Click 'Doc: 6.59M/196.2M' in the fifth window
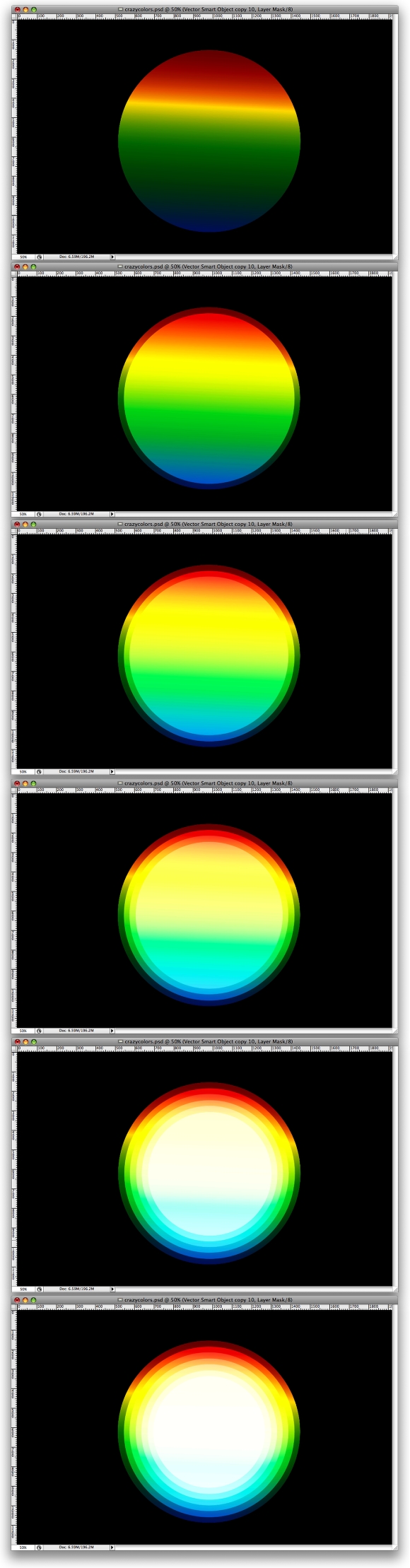The height and width of the screenshot is (1568, 410). pyautogui.click(x=76, y=1289)
